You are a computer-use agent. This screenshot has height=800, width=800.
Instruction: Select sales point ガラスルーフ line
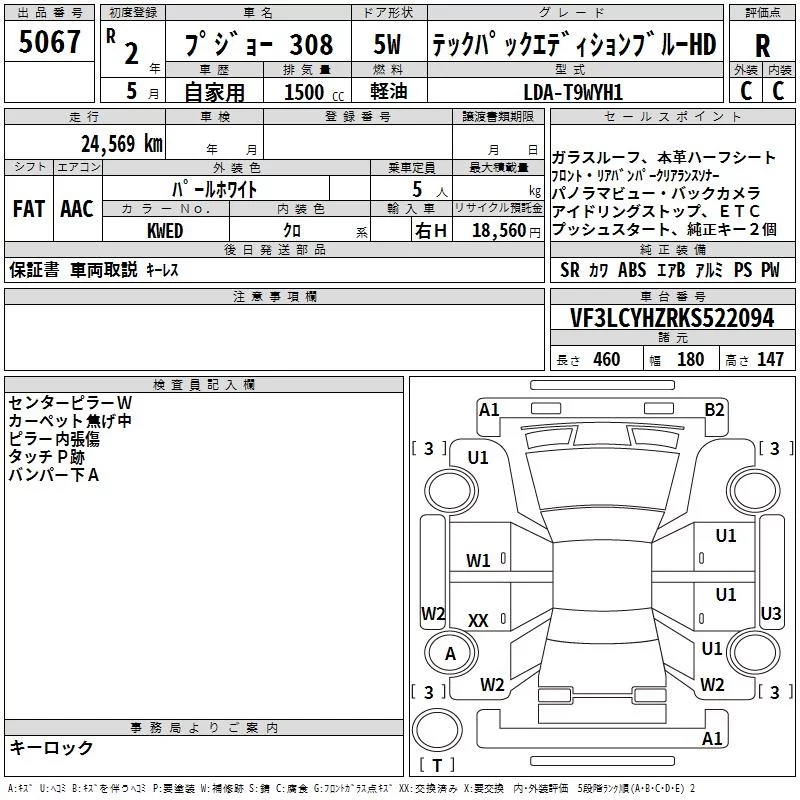664,157
